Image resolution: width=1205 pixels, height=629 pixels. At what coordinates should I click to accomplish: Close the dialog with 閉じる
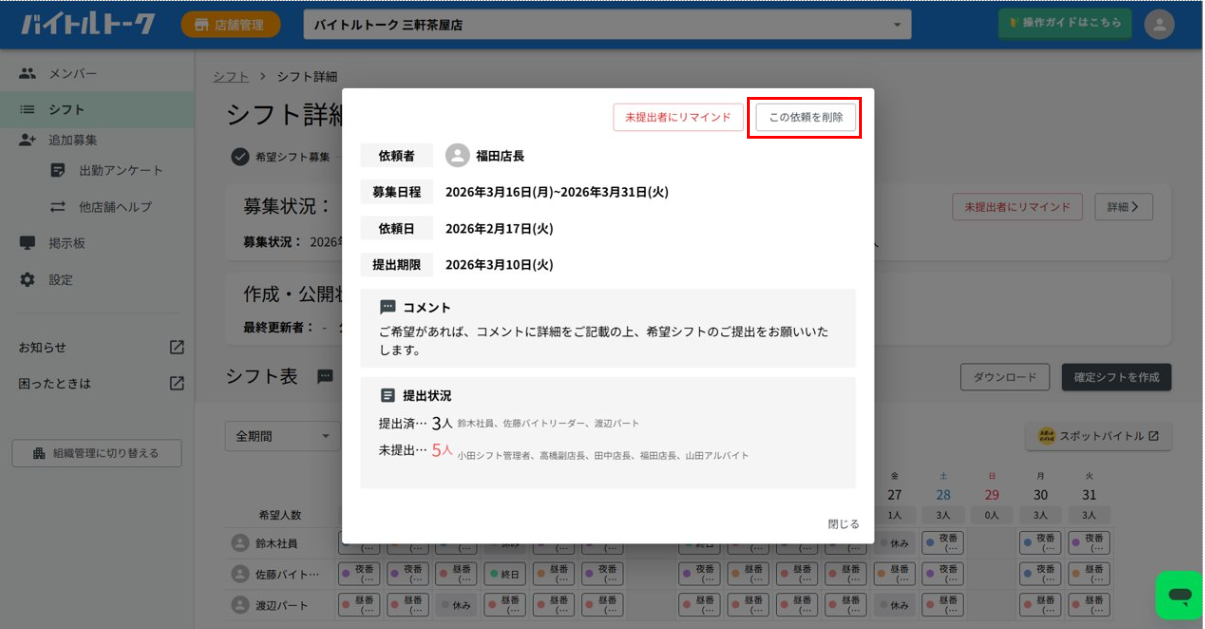843,523
